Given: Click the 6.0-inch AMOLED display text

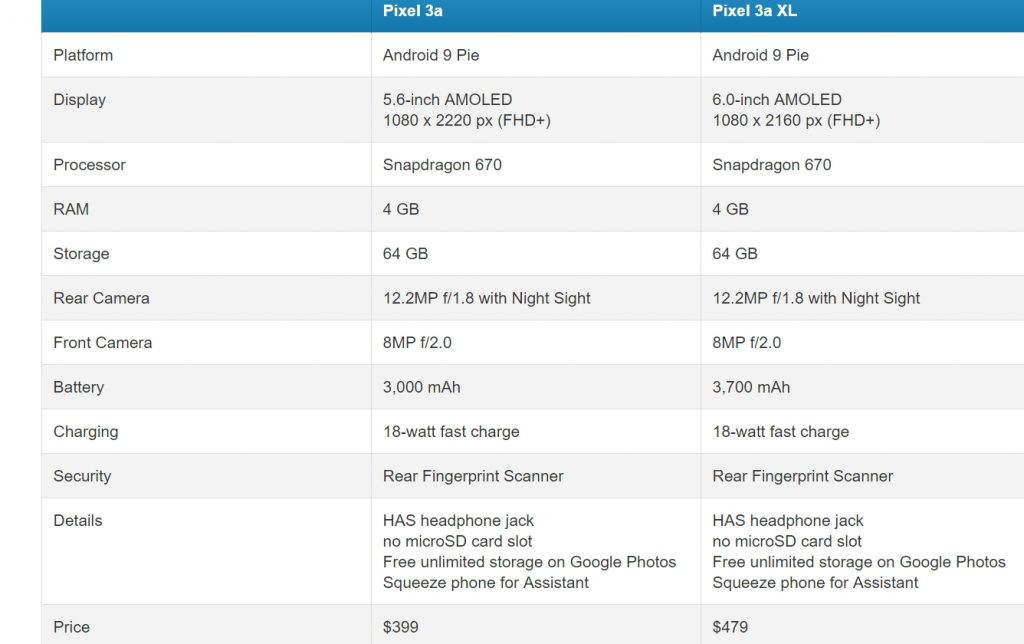Looking at the screenshot, I should 777,100.
